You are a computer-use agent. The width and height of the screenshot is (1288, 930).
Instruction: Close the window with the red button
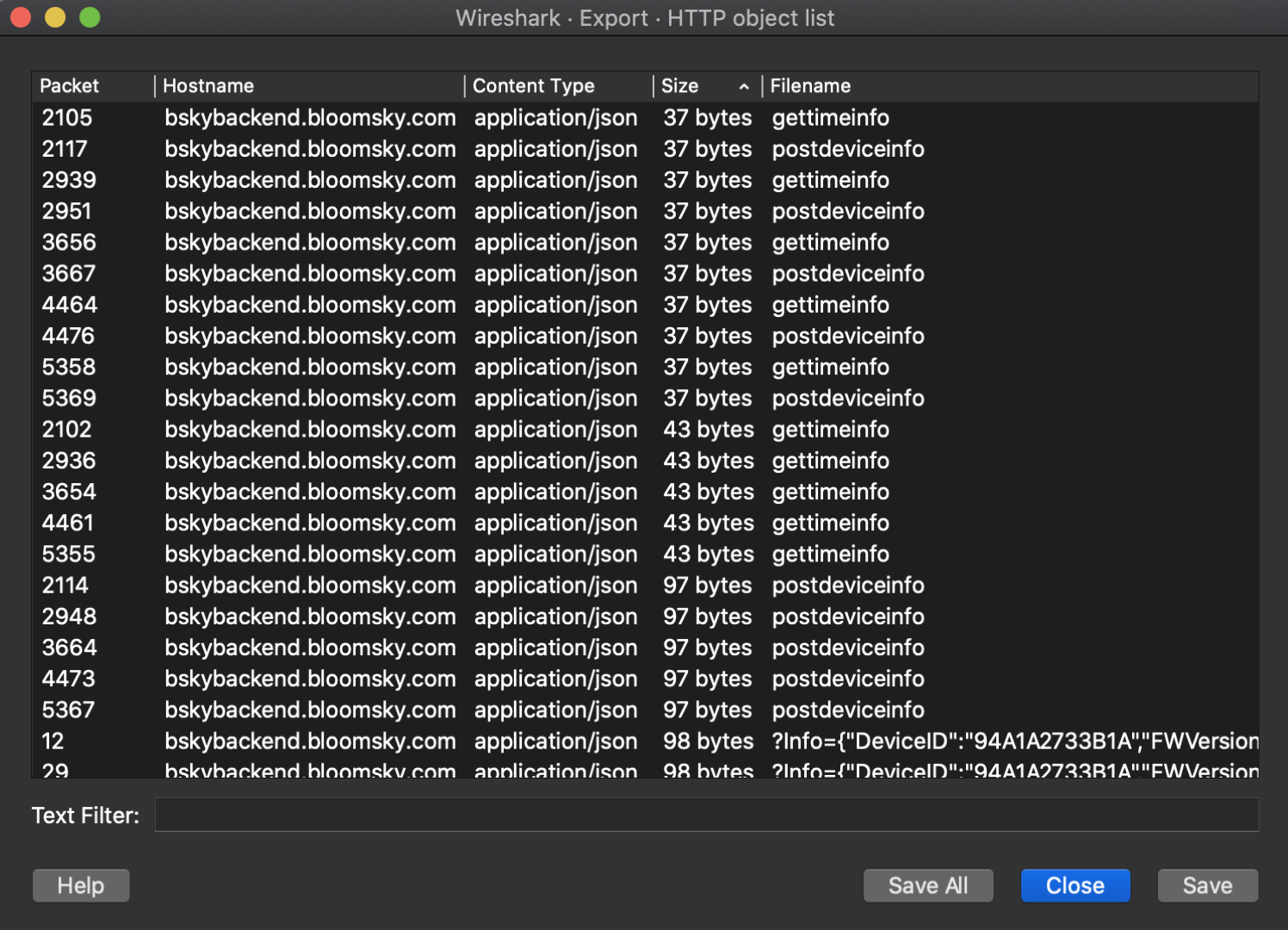tap(21, 17)
